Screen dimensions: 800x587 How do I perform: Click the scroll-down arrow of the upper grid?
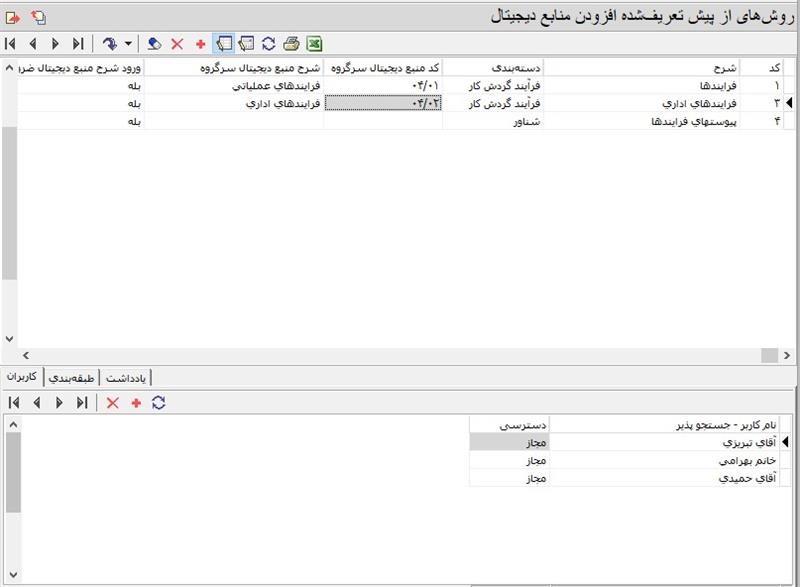[x=10, y=338]
